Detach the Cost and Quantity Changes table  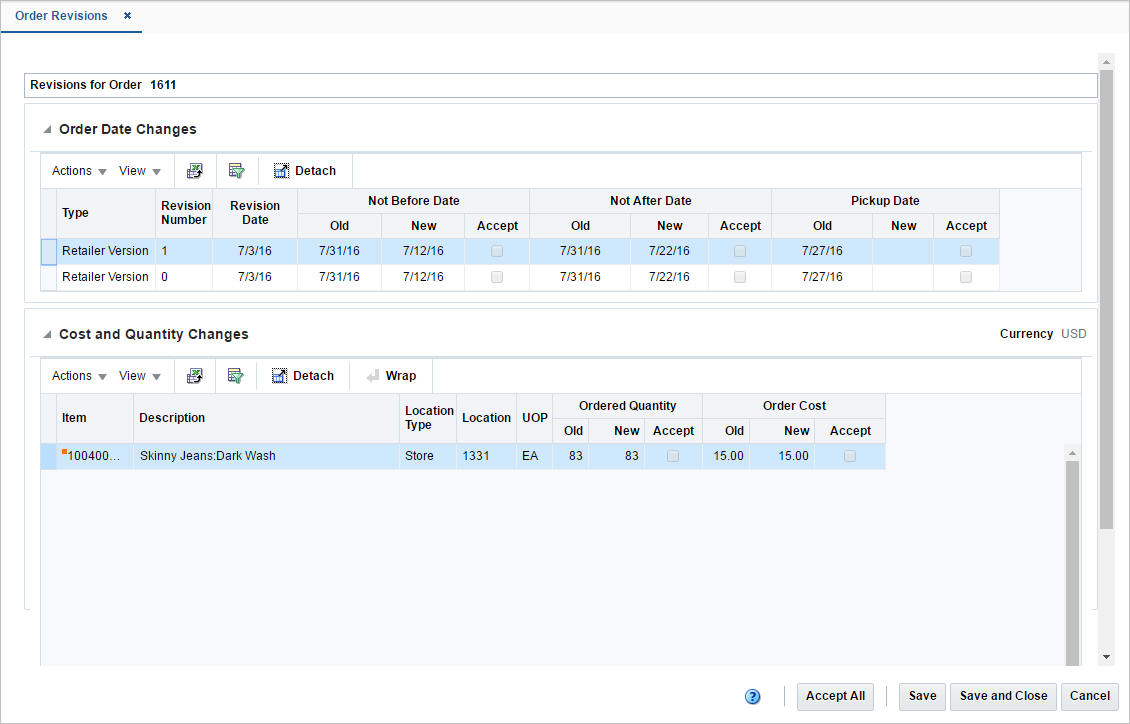(x=303, y=375)
